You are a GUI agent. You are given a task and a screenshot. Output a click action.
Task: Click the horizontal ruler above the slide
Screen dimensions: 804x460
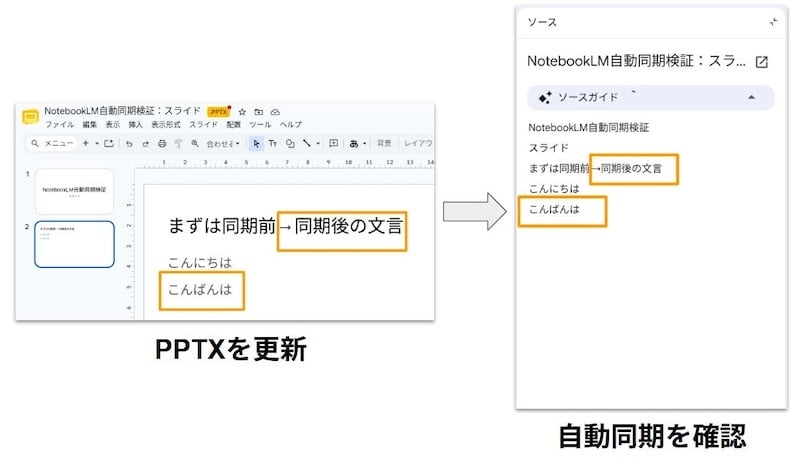285,163
